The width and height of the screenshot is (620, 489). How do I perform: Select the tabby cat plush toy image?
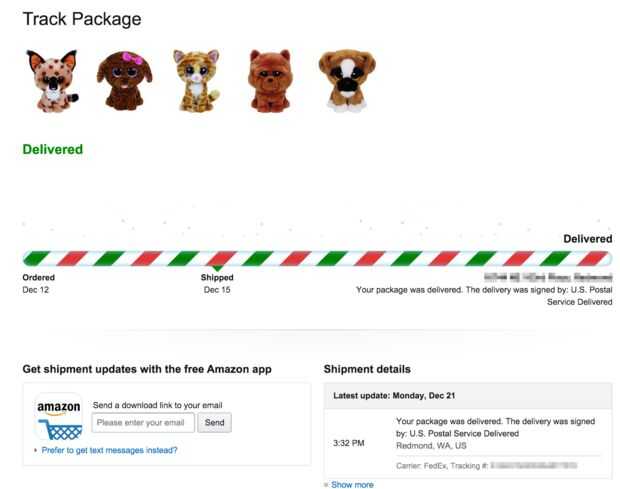coord(196,80)
